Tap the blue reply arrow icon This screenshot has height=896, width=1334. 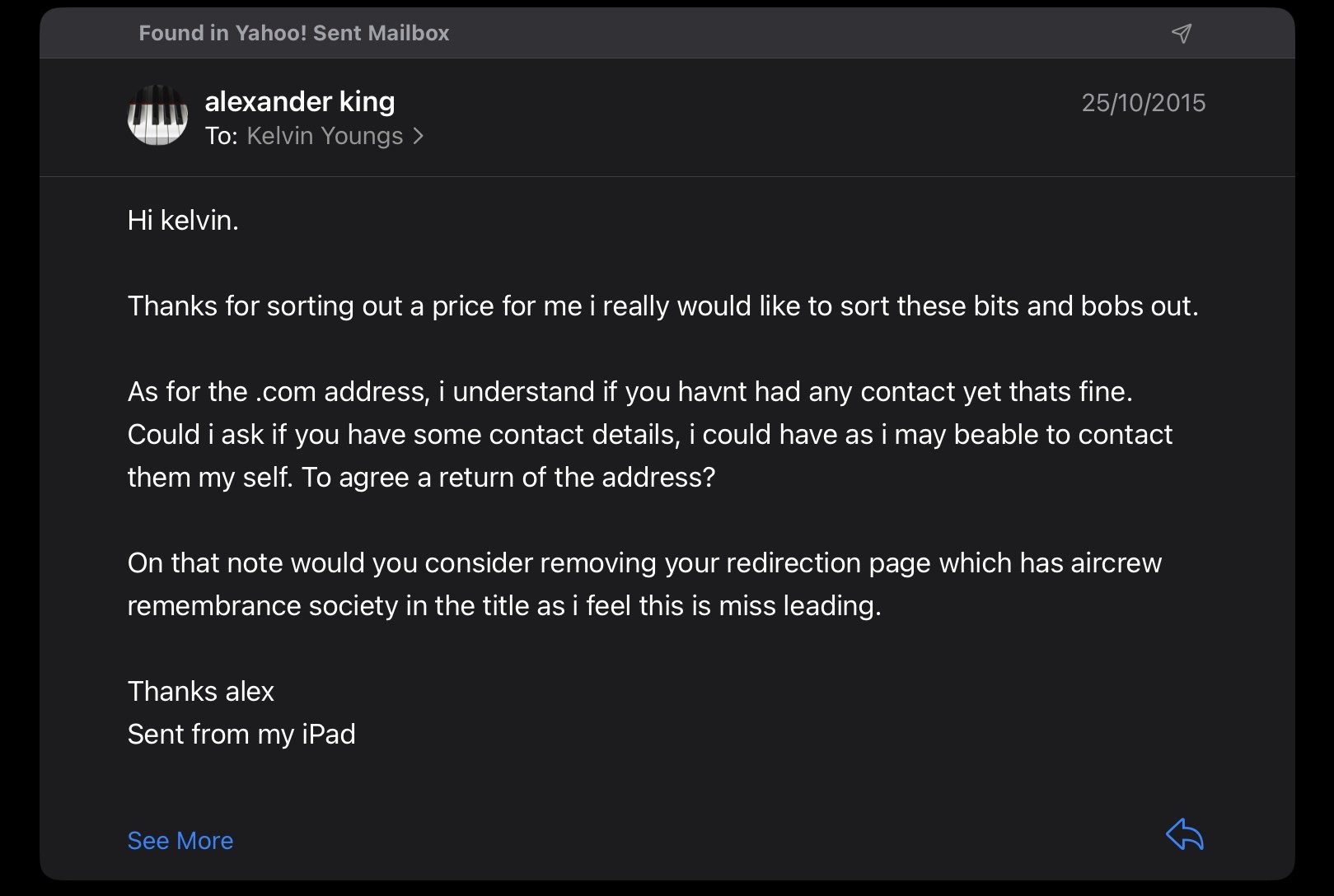coord(1185,835)
